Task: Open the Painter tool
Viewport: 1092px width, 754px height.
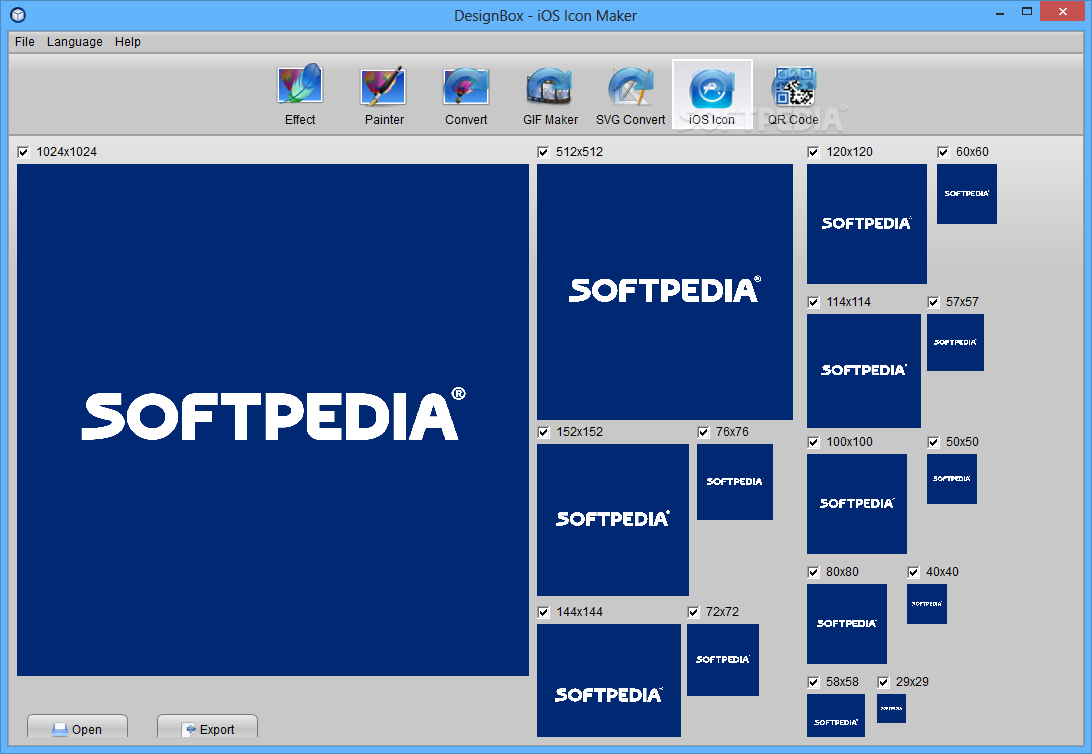Action: [x=384, y=95]
